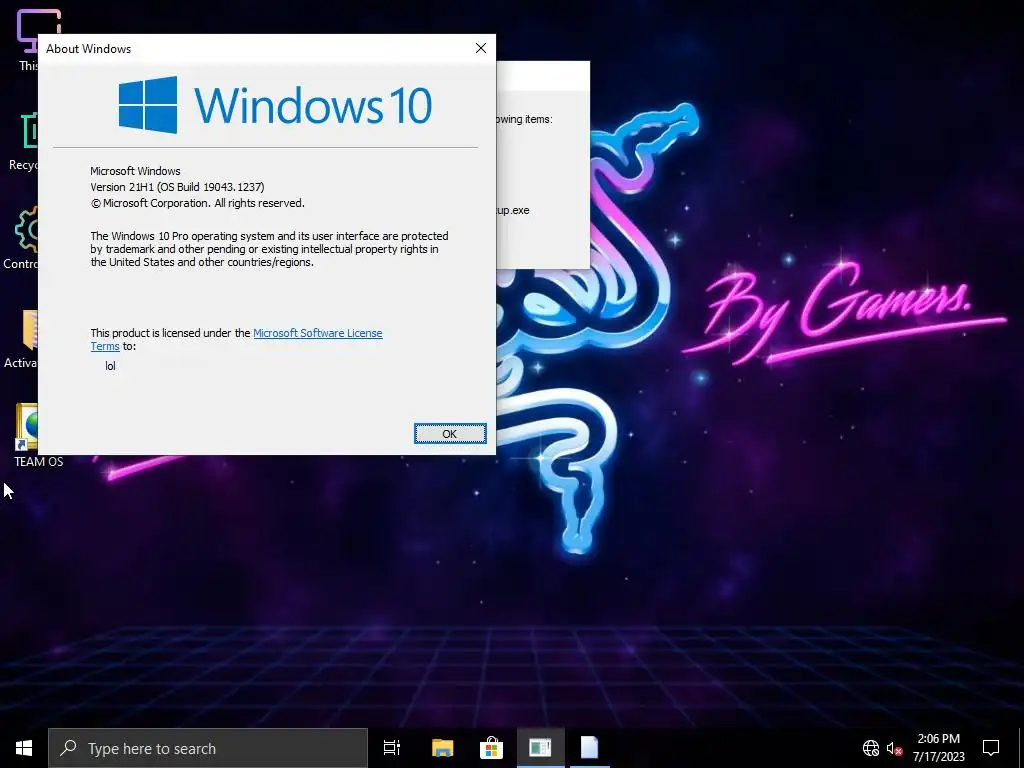Open the Windows Start menu
The image size is (1024, 768).
(24, 748)
